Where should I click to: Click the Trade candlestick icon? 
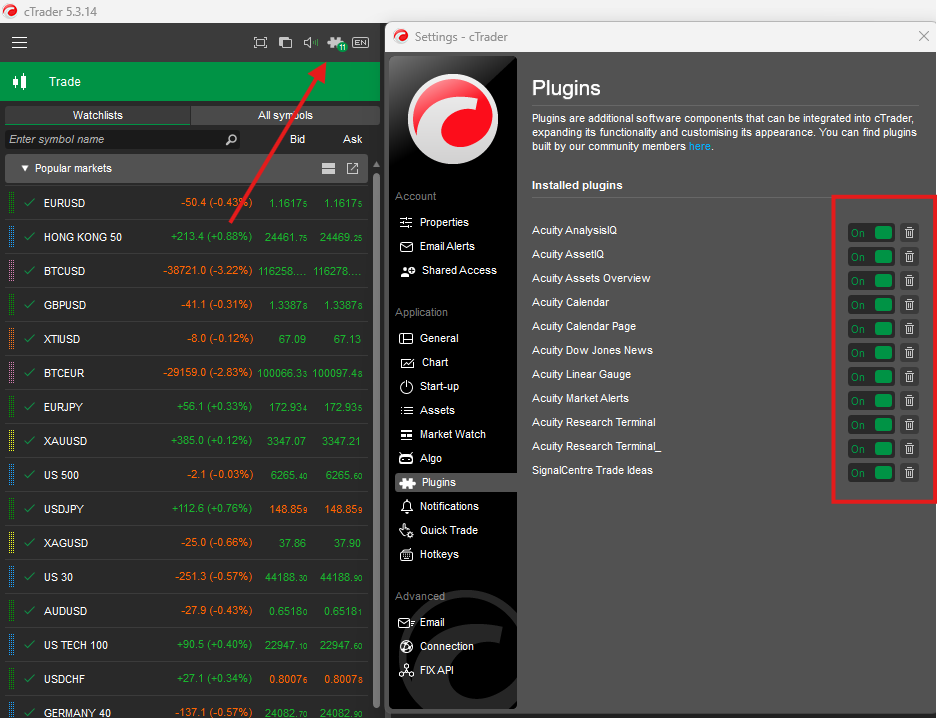point(20,81)
